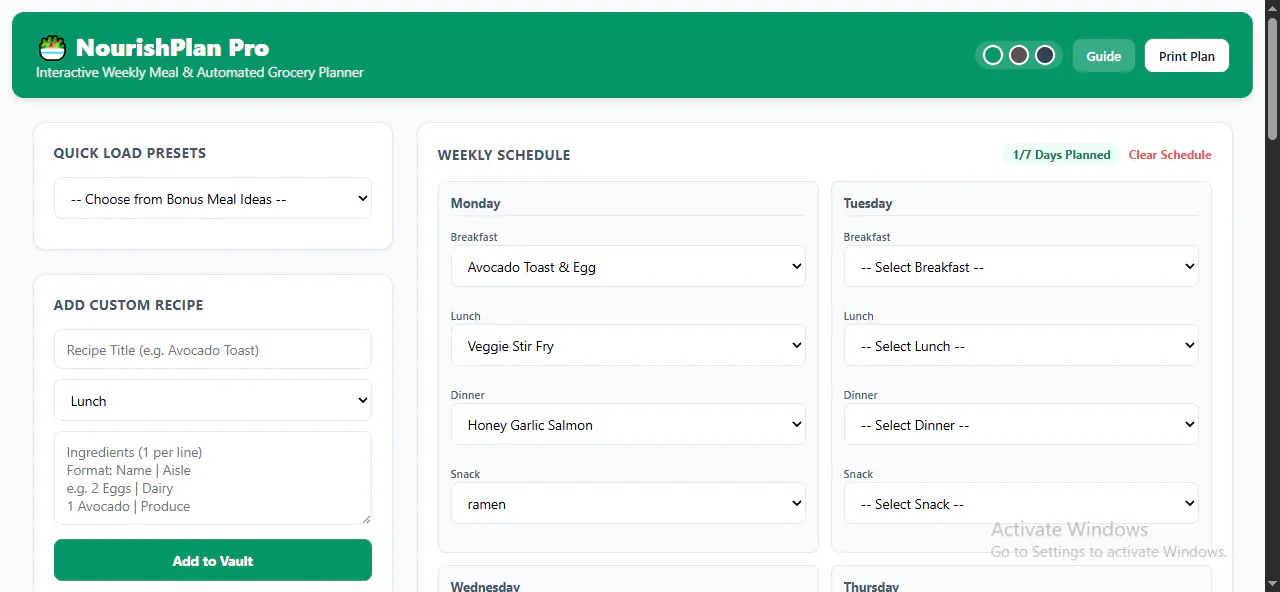Open the Tuesday Select Snack dropdown
Viewport: 1280px width, 592px height.
click(x=1021, y=504)
